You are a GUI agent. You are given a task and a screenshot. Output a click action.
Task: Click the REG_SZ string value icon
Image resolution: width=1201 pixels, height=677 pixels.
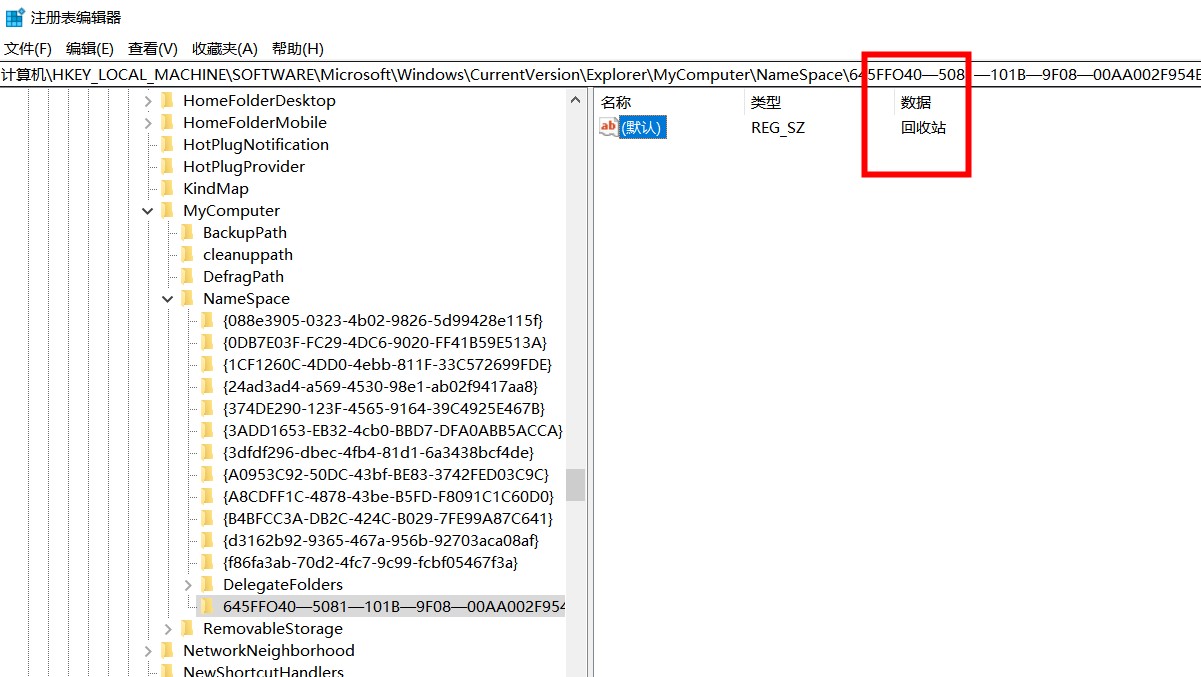[609, 127]
